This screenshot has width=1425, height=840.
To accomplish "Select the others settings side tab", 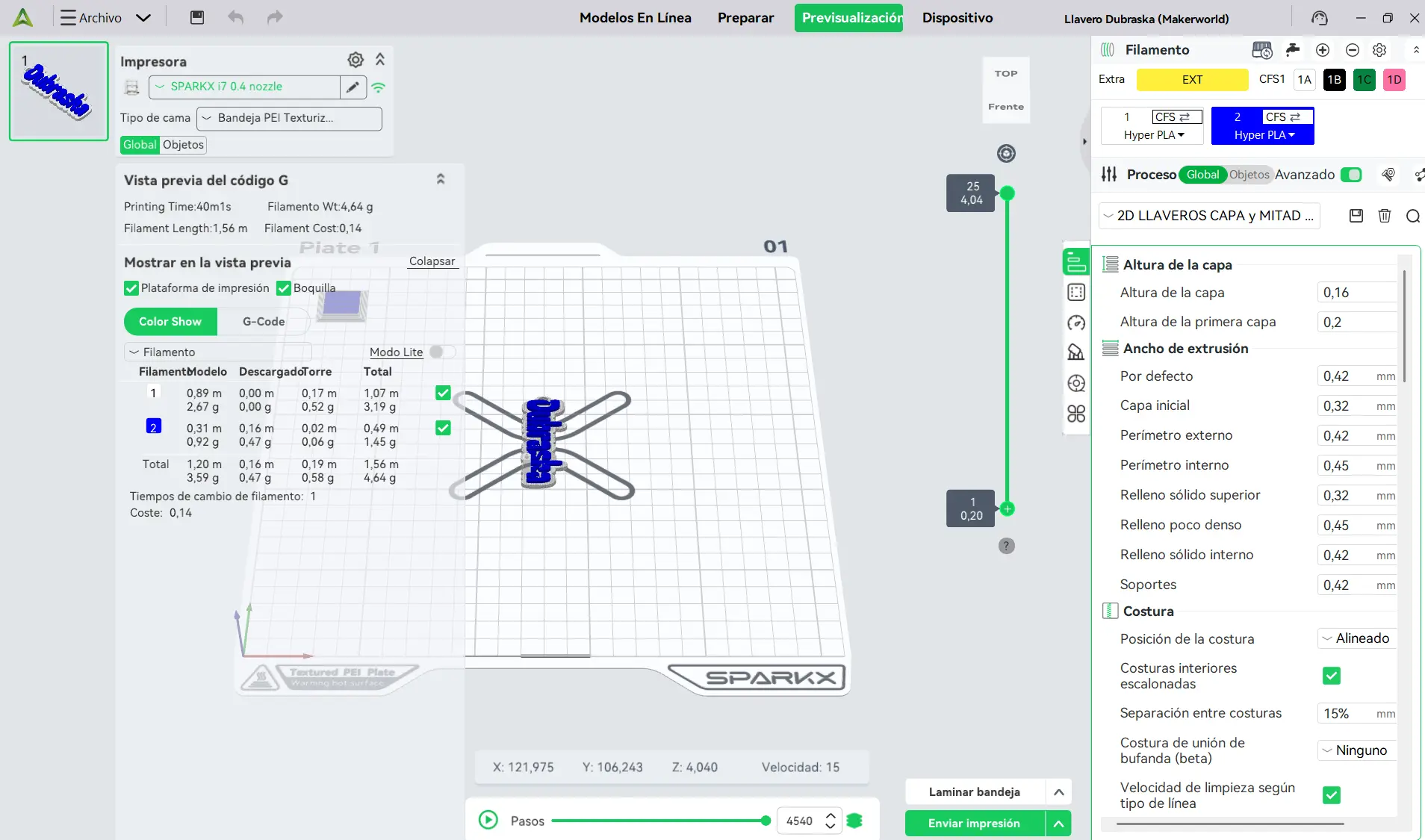I will (x=1076, y=414).
